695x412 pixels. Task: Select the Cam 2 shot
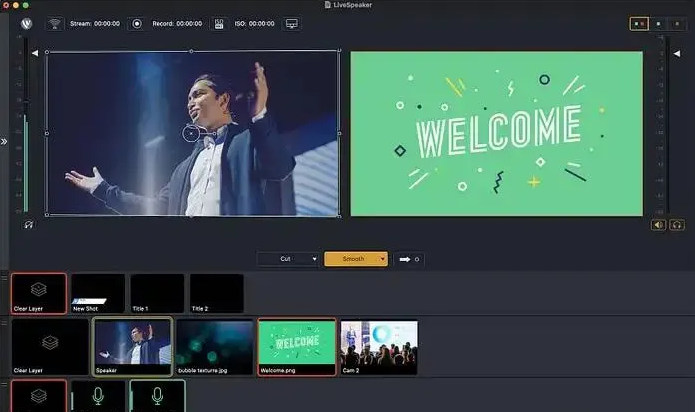coord(379,347)
